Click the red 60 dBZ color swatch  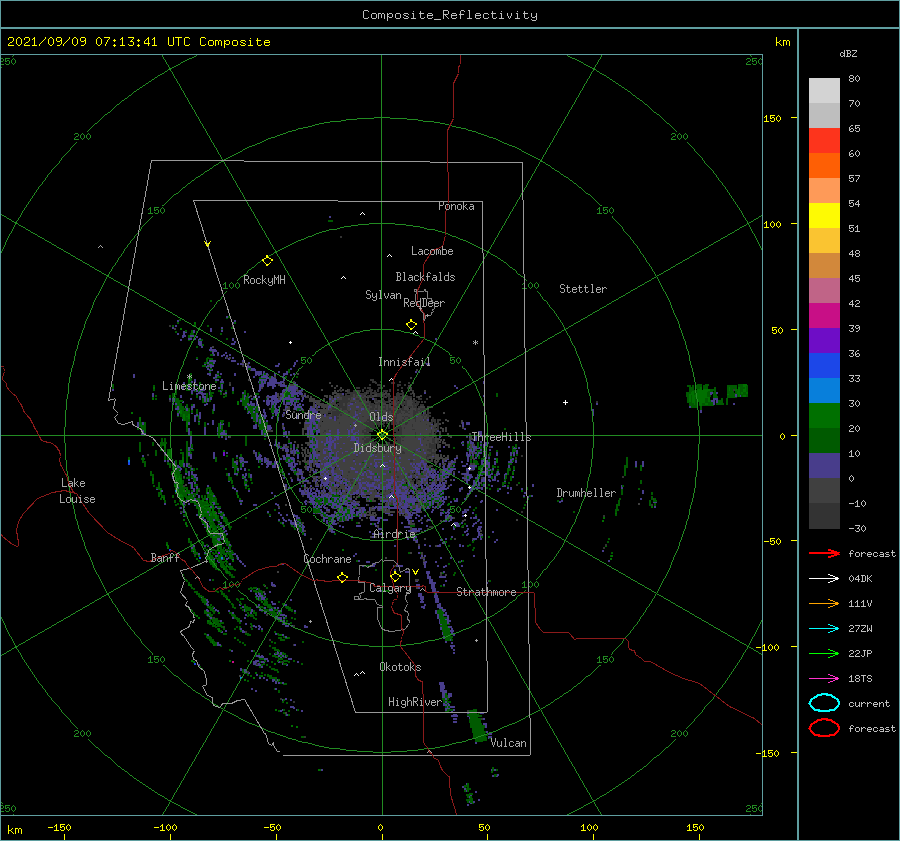coord(824,141)
